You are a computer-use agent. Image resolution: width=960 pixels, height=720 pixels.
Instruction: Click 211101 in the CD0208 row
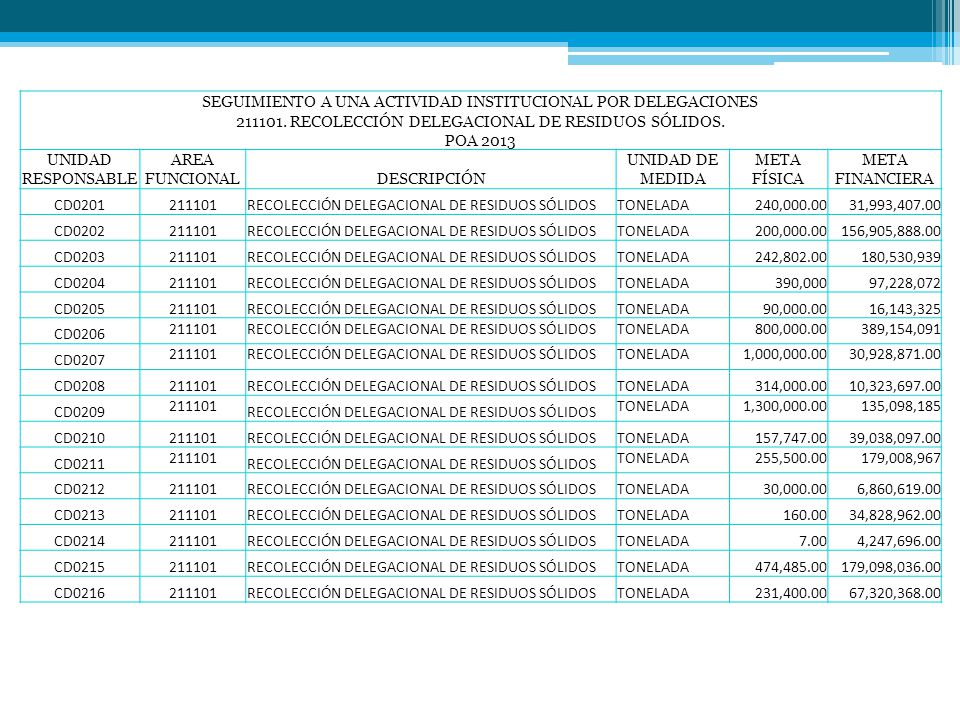[x=193, y=386]
